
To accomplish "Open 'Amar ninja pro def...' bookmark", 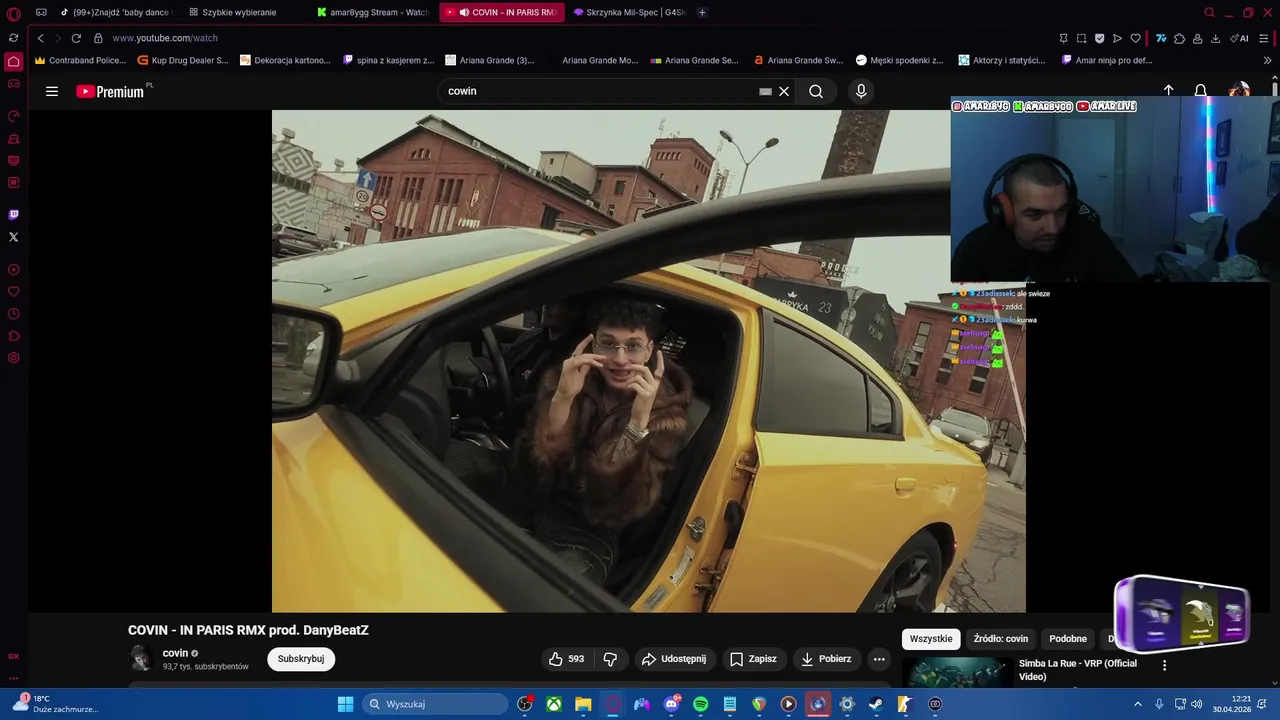I will (x=1107, y=60).
